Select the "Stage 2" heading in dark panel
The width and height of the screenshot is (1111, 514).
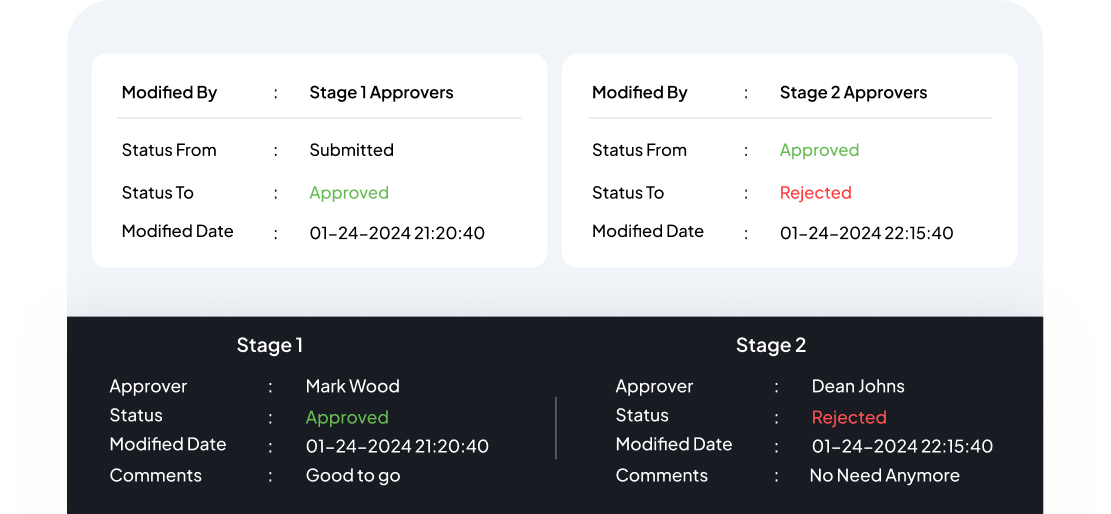(x=770, y=346)
